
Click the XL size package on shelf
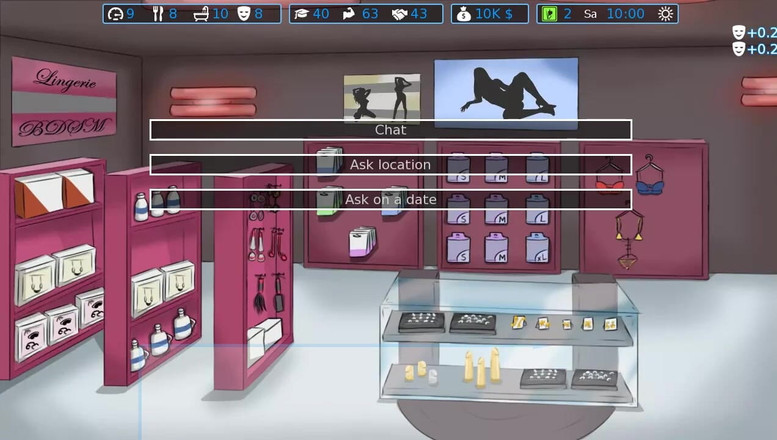tap(537, 248)
